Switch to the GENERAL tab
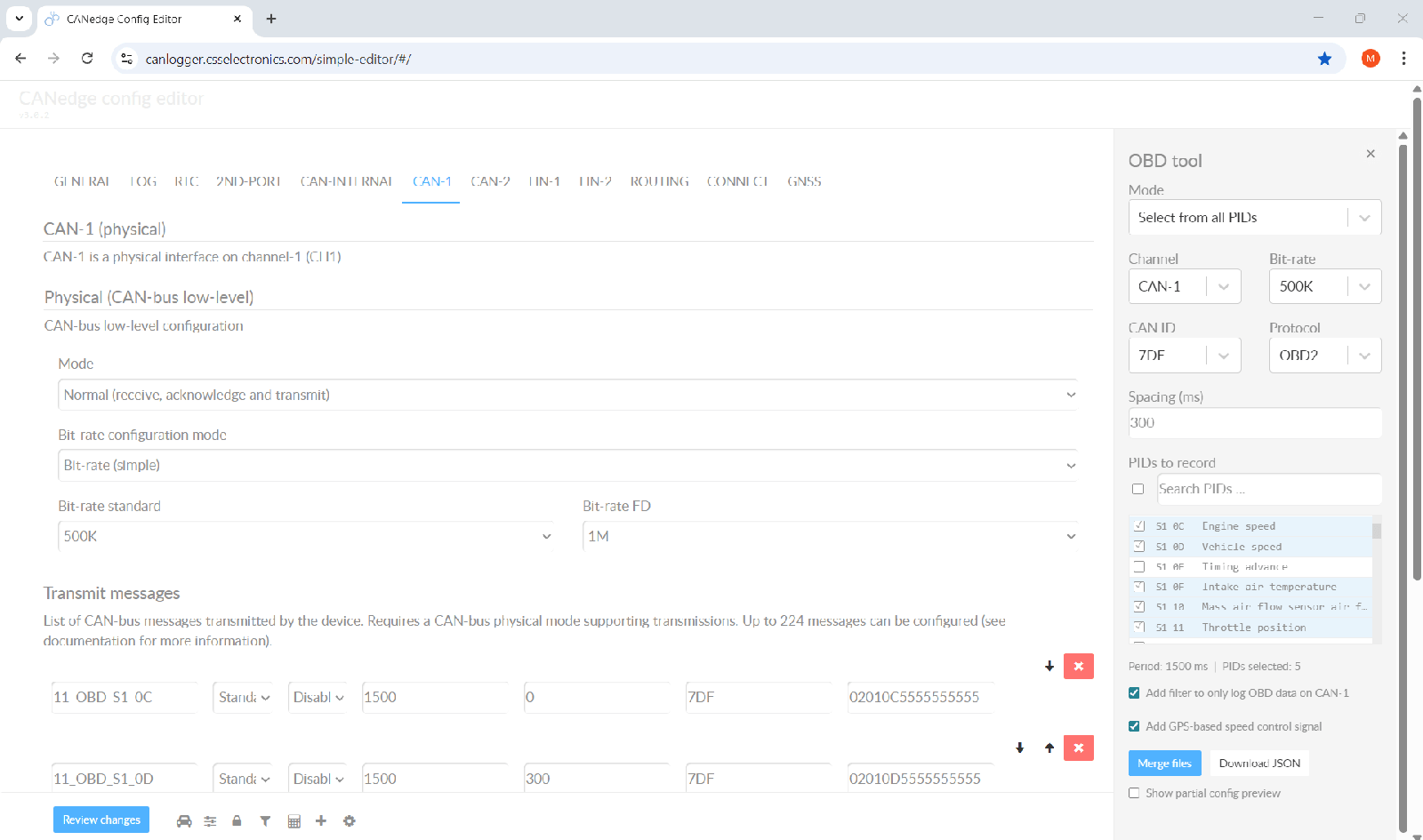The width and height of the screenshot is (1423, 840). click(x=82, y=181)
